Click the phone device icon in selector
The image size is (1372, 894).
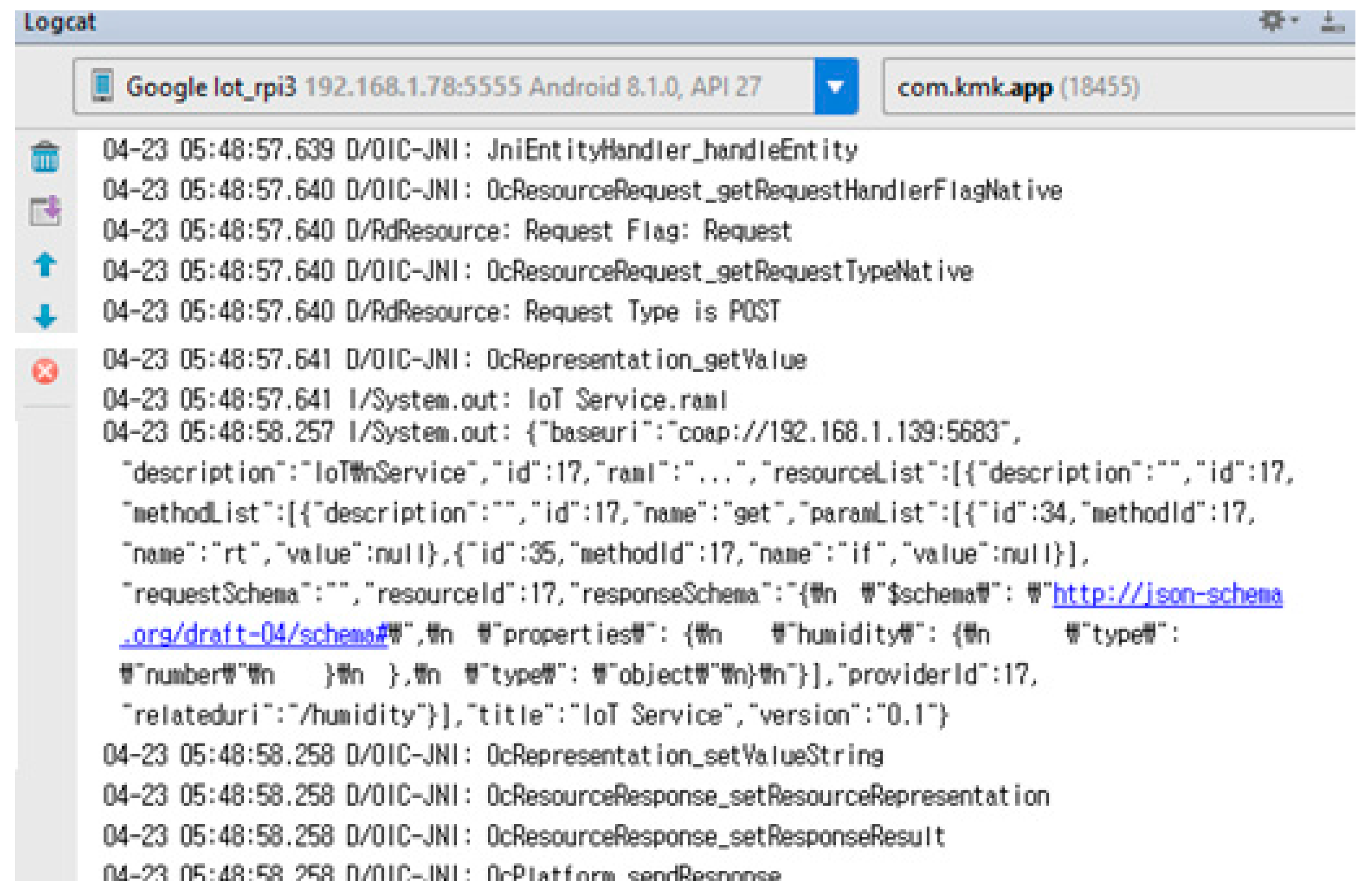(103, 86)
